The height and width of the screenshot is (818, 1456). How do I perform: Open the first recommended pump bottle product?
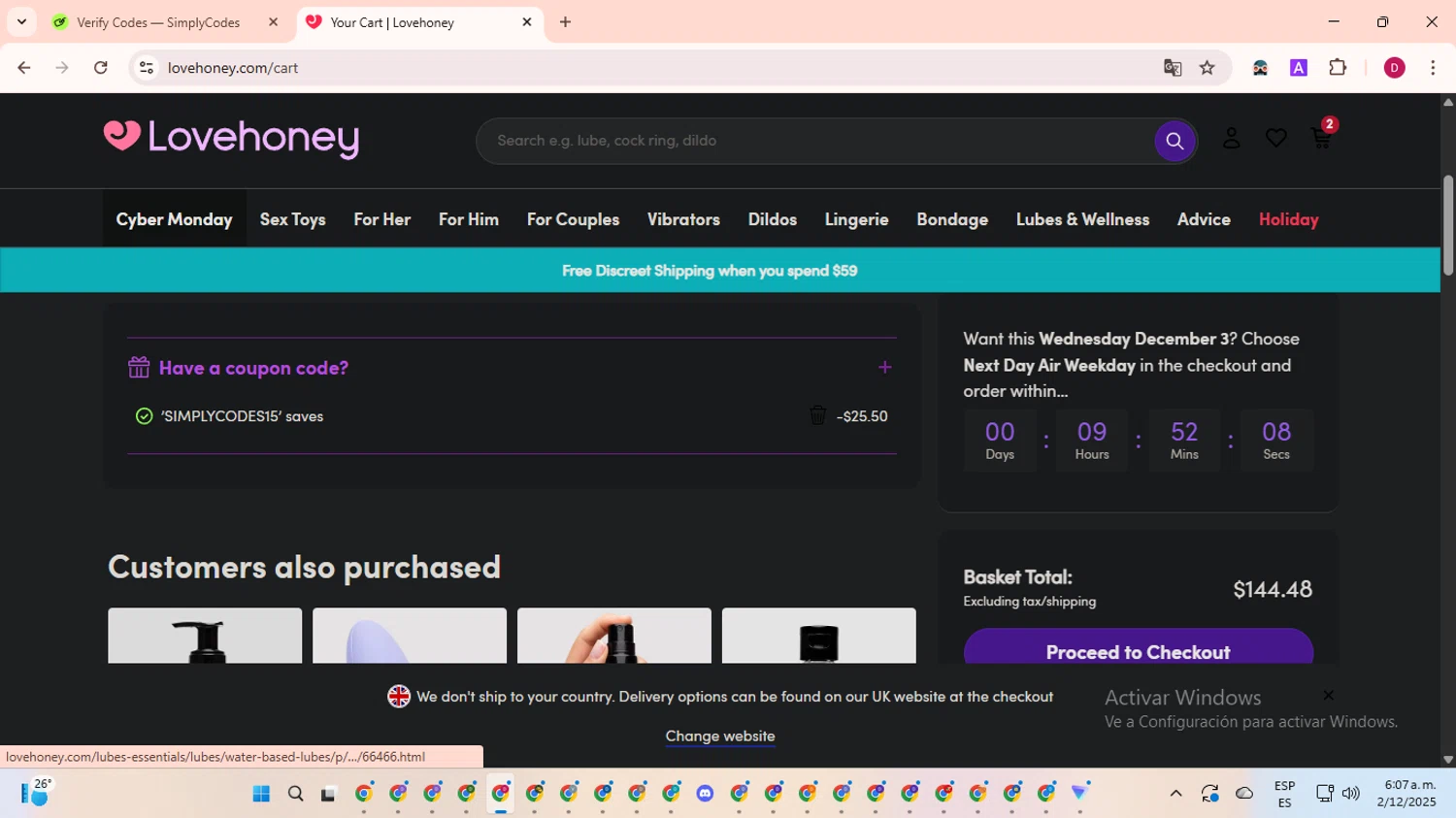coord(205,636)
